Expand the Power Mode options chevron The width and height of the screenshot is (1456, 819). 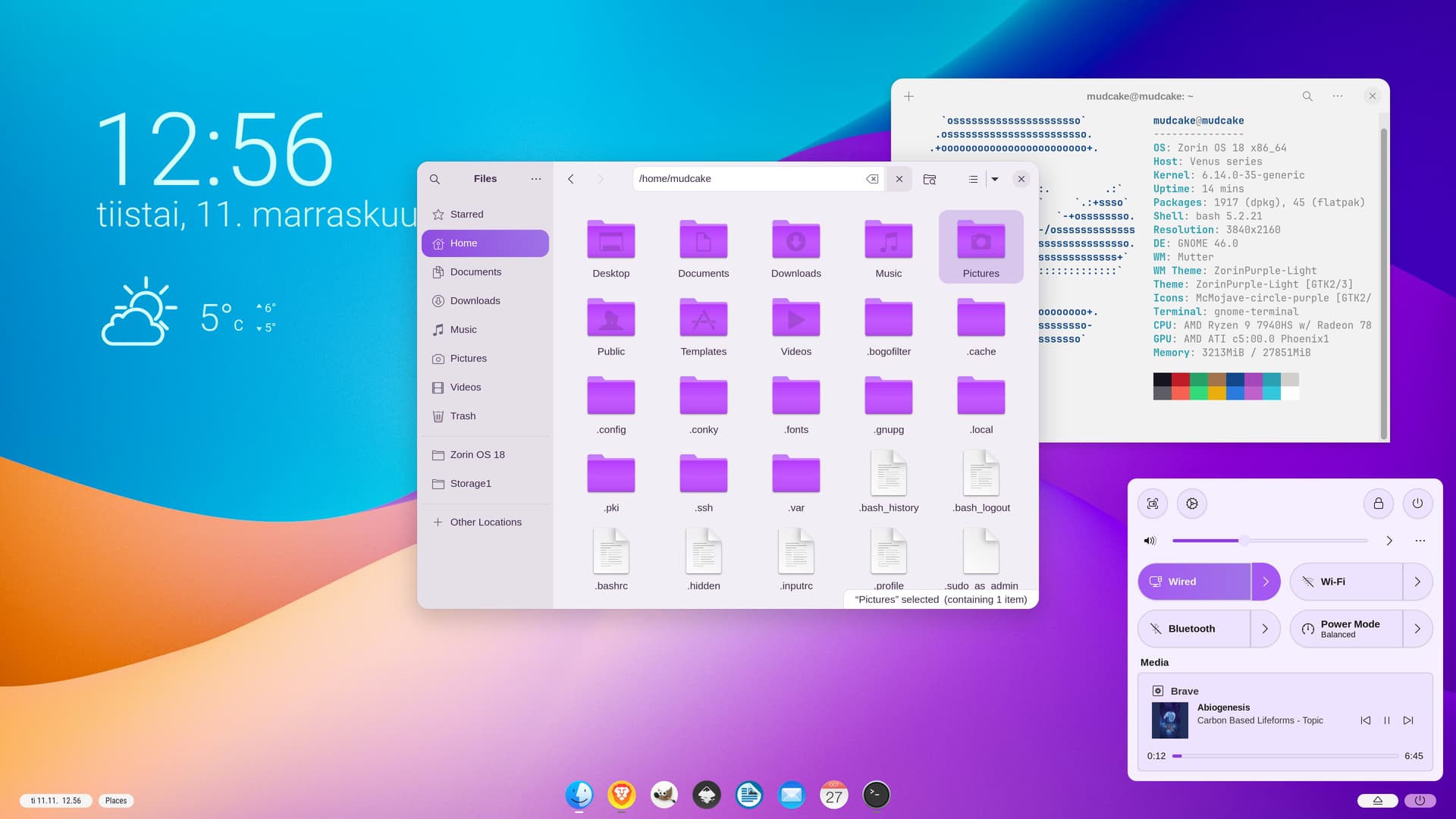[1417, 629]
